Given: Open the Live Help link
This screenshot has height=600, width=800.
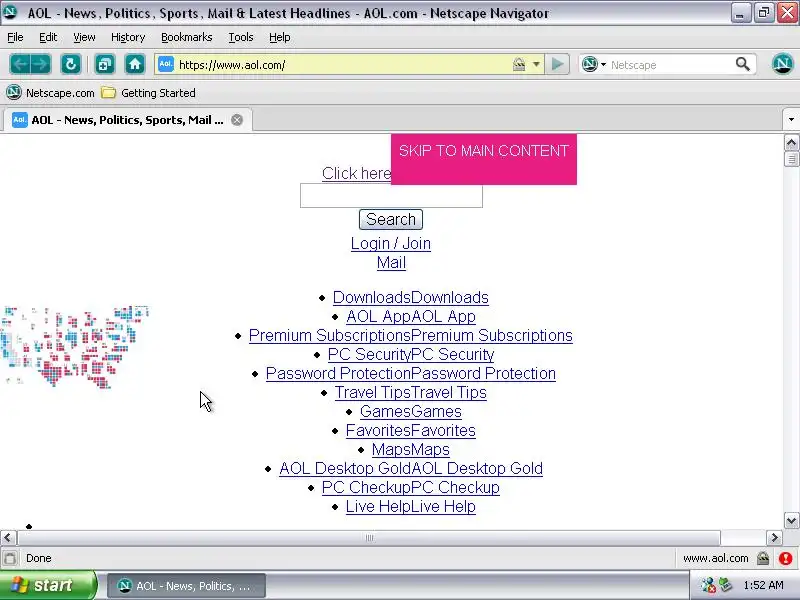Looking at the screenshot, I should pos(411,506).
